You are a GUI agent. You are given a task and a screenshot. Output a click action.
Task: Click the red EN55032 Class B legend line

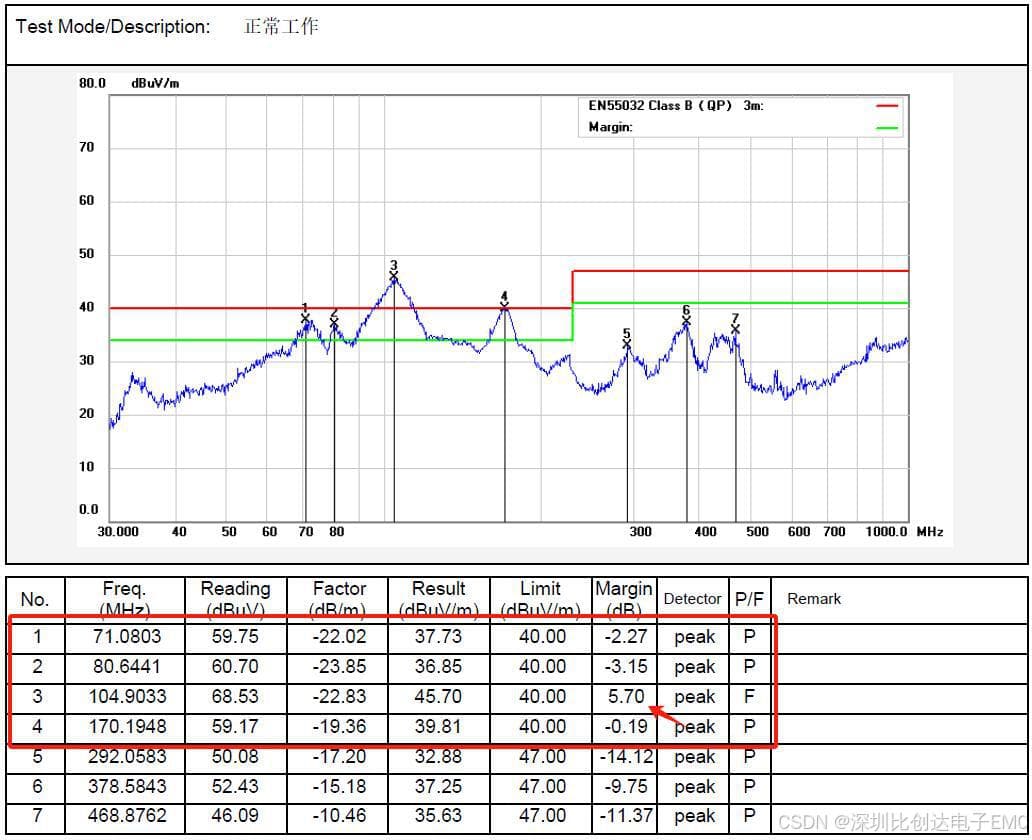click(887, 105)
